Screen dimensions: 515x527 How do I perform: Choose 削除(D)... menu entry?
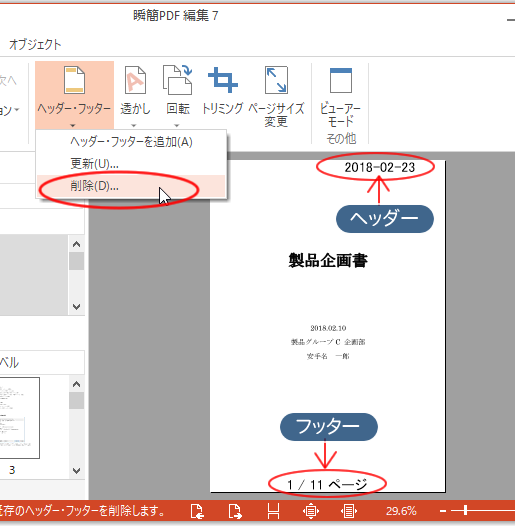click(131, 186)
